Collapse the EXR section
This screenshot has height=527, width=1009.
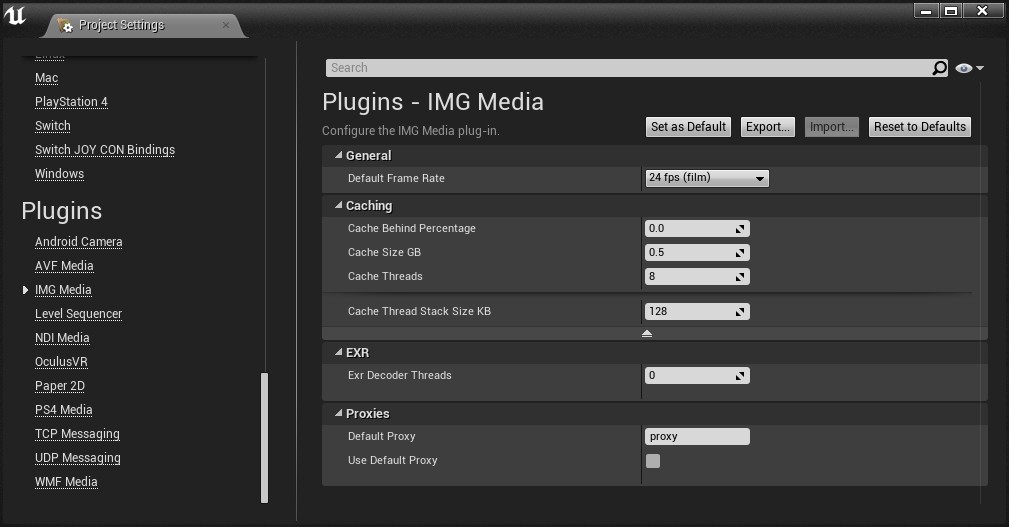[x=338, y=353]
